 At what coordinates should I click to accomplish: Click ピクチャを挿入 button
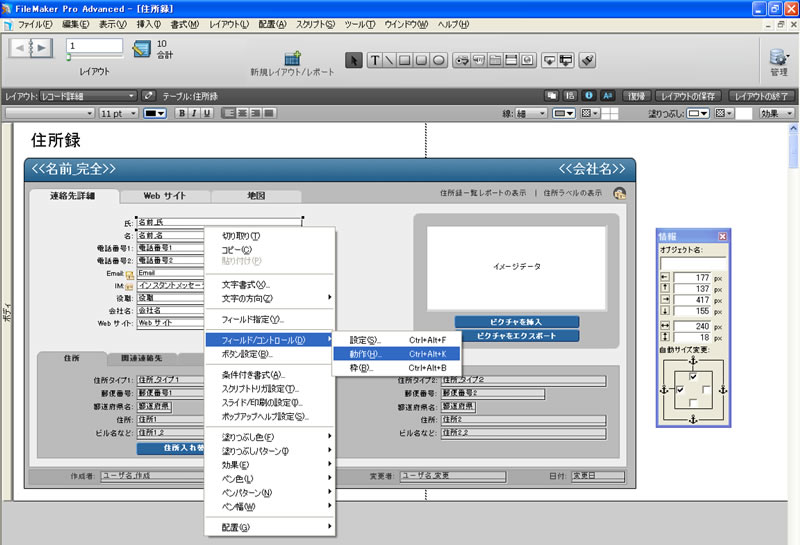516,321
